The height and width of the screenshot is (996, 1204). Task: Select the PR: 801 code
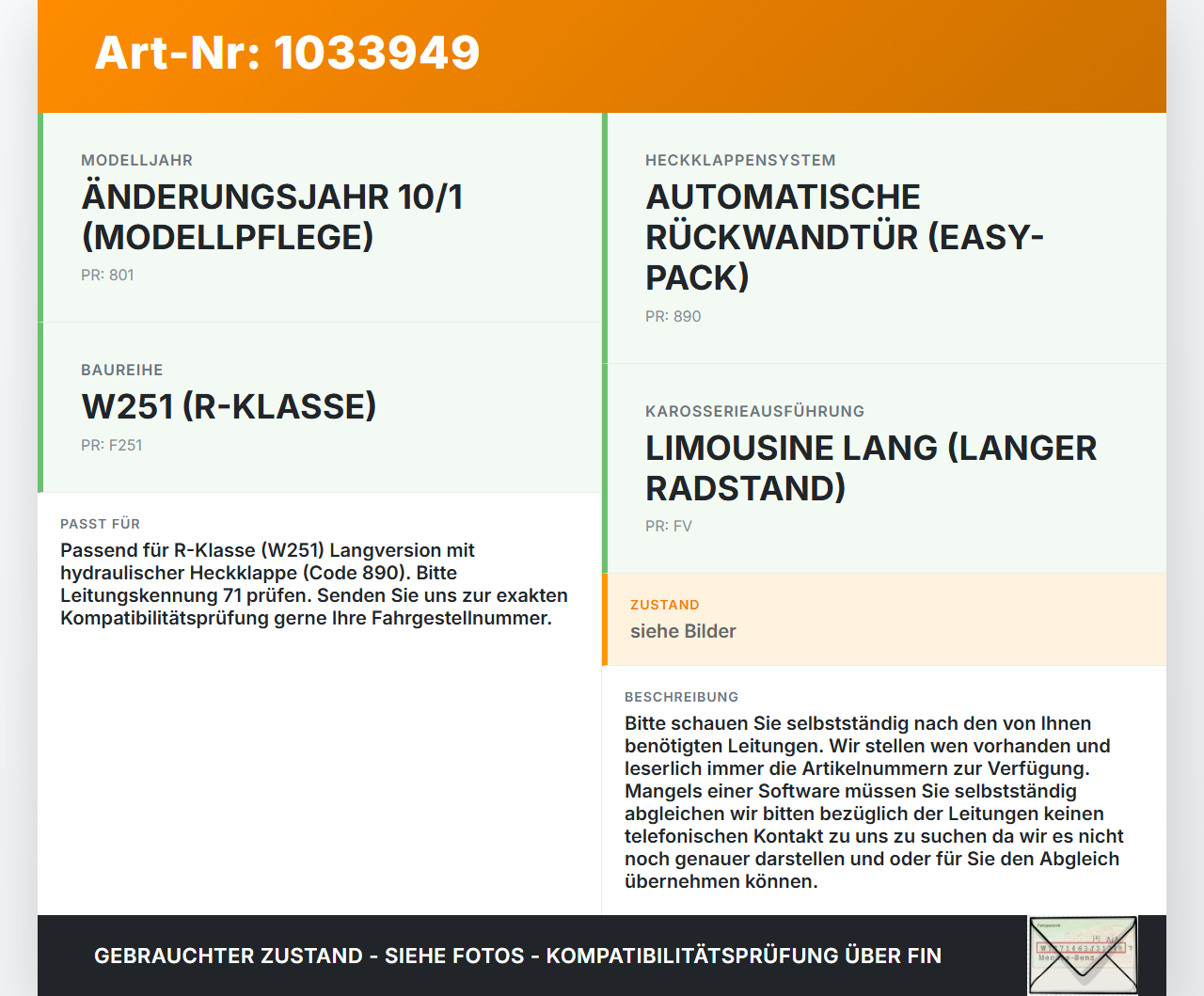[107, 276]
